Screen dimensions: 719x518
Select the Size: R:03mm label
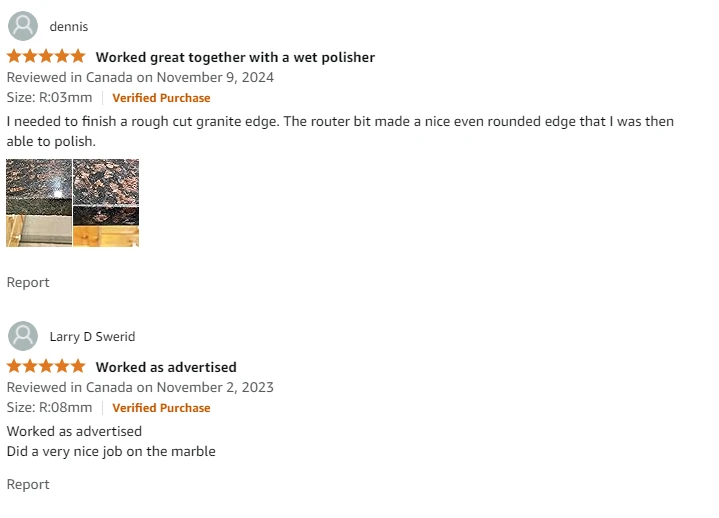click(x=50, y=97)
